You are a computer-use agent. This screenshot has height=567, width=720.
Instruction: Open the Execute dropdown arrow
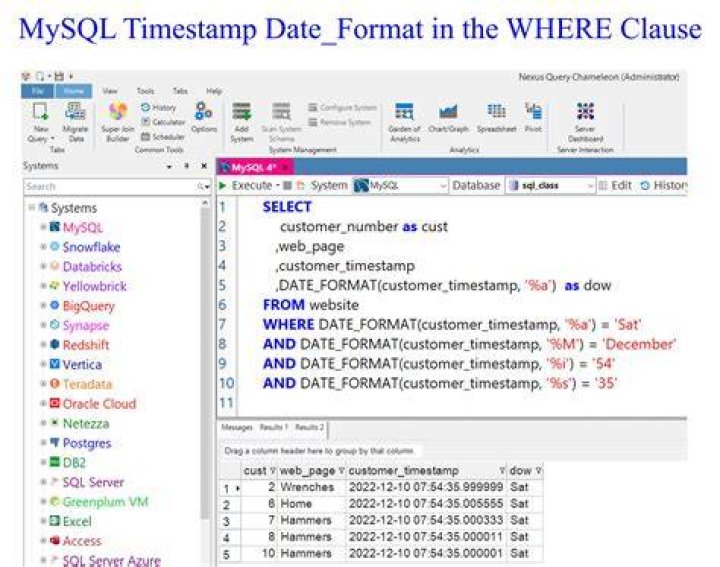click(278, 186)
